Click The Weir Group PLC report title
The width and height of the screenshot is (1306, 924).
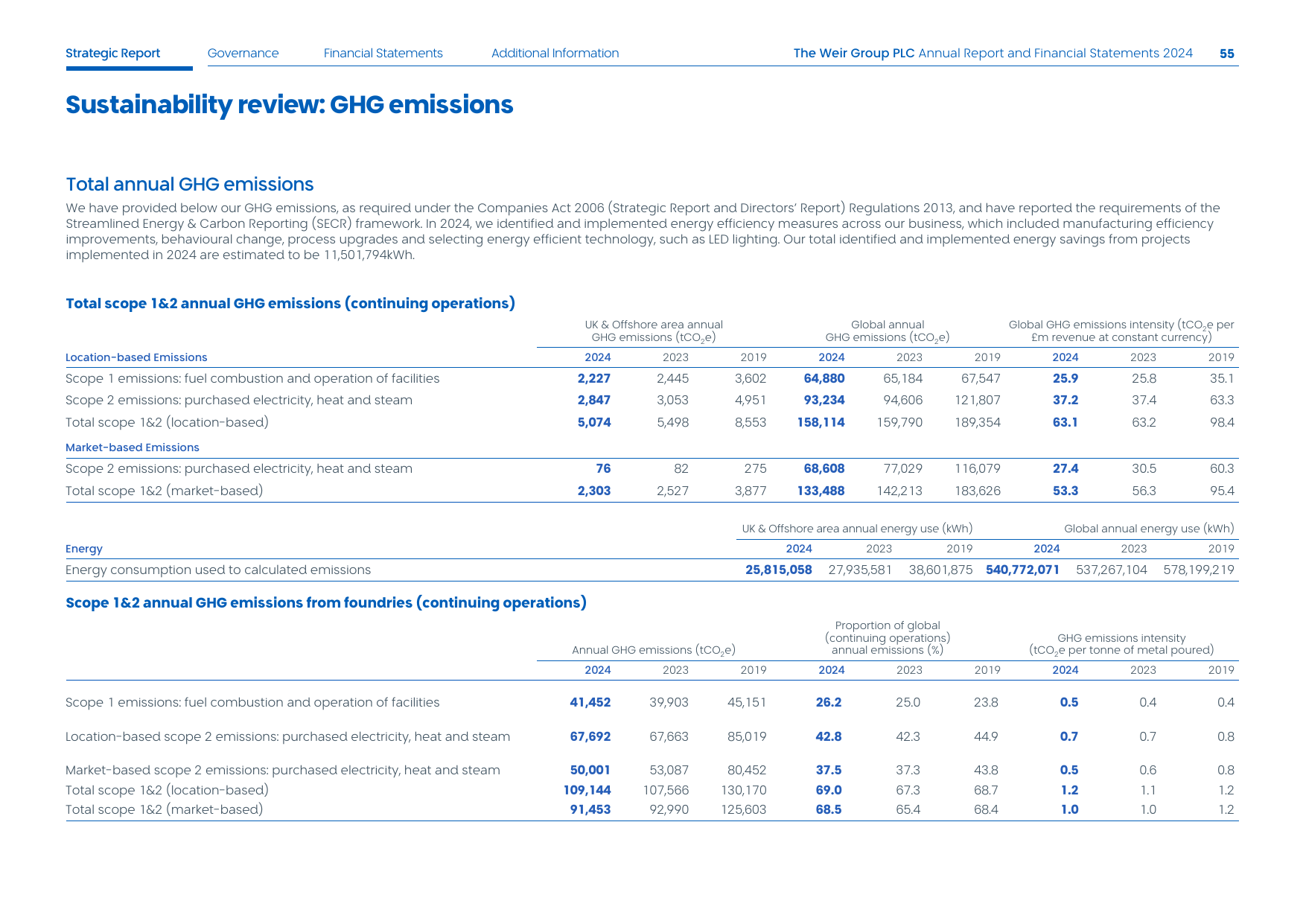tap(993, 54)
